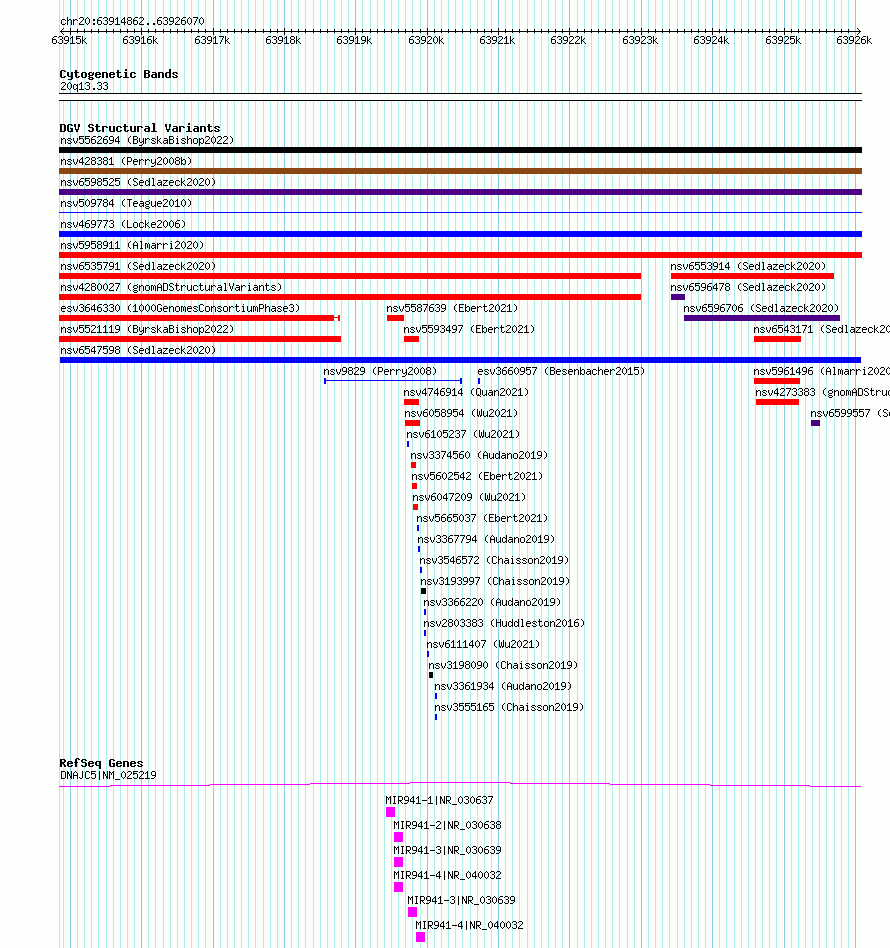Screen dimensions: 890x948
Task: Select the nsv3366220 (Audano2019) label
Action: coord(492,602)
